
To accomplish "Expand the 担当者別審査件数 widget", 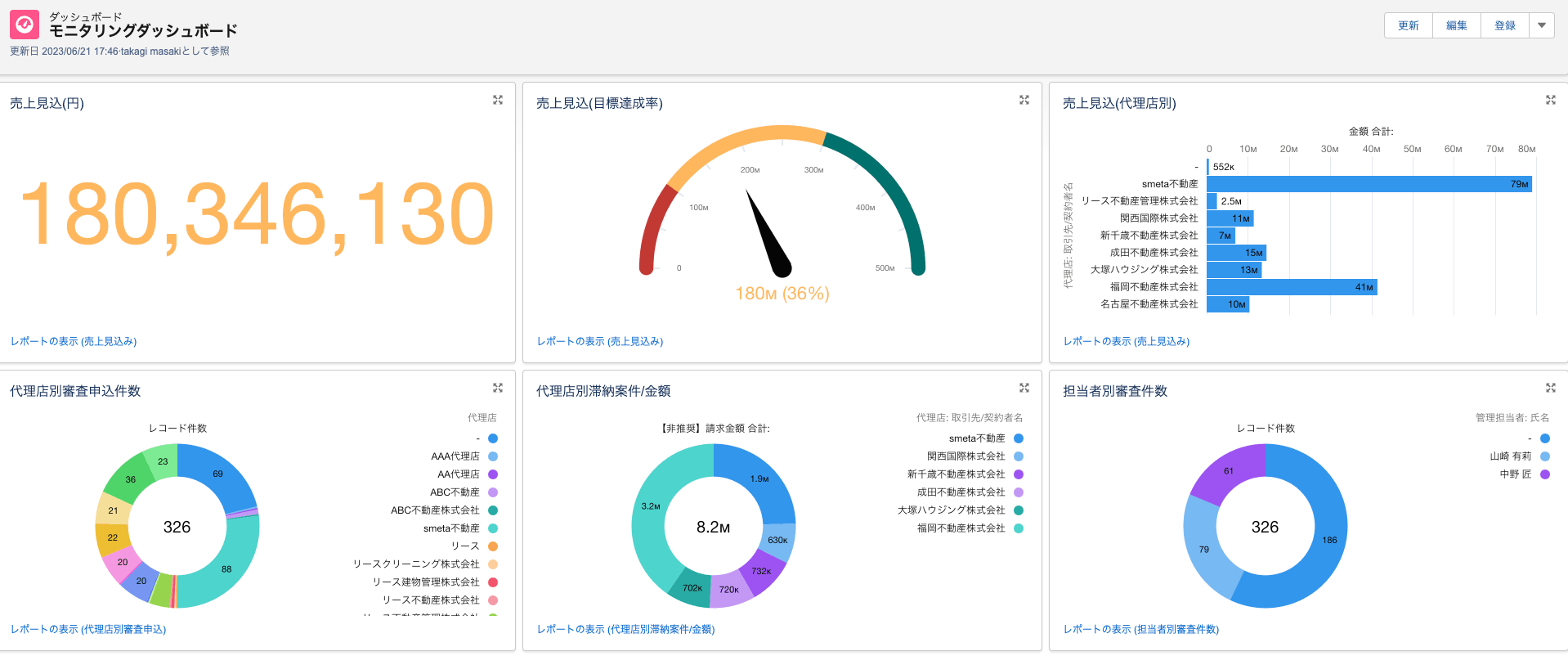I will point(1551,388).
